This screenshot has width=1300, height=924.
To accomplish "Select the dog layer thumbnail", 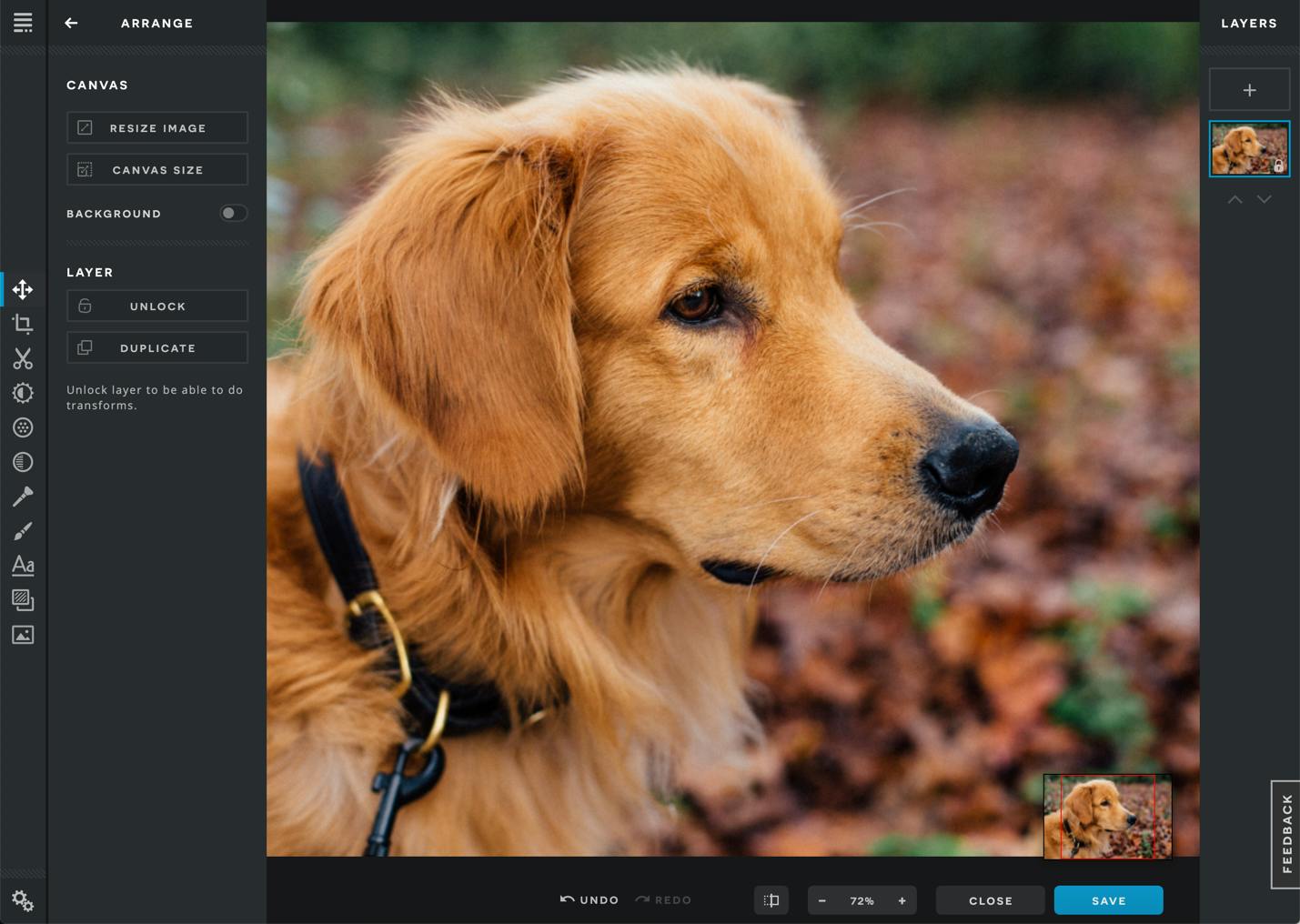I will 1249,148.
